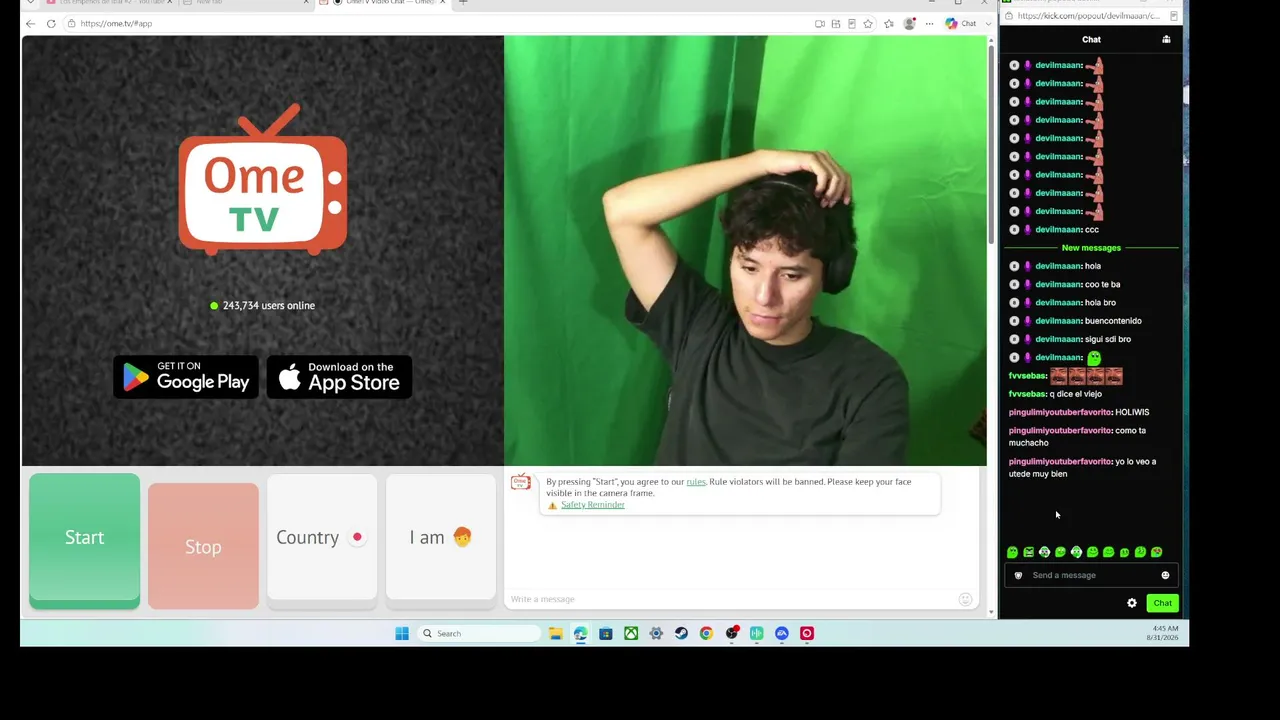Click the '243,734 users online' counter
The width and height of the screenshot is (1280, 720).
pyautogui.click(x=262, y=306)
